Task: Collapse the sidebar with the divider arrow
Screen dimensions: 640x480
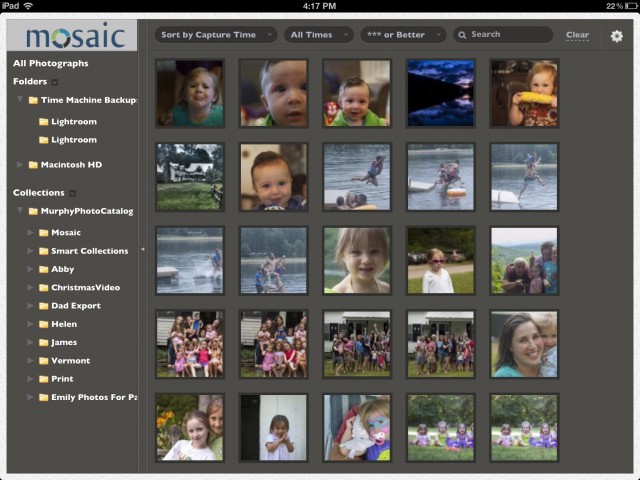Action: tap(142, 249)
